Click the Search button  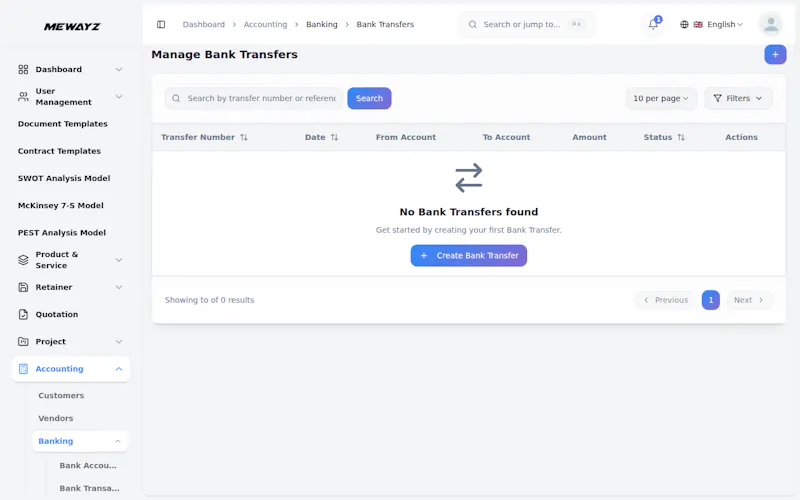(x=369, y=98)
